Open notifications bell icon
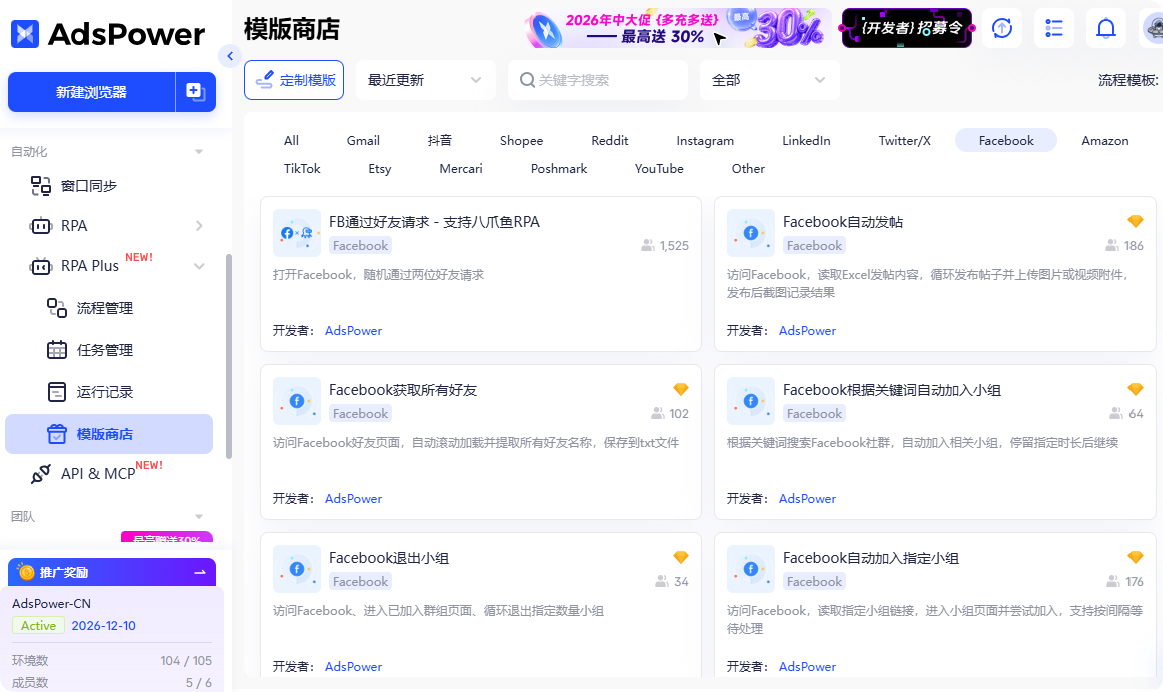The width and height of the screenshot is (1163, 692). [1106, 28]
